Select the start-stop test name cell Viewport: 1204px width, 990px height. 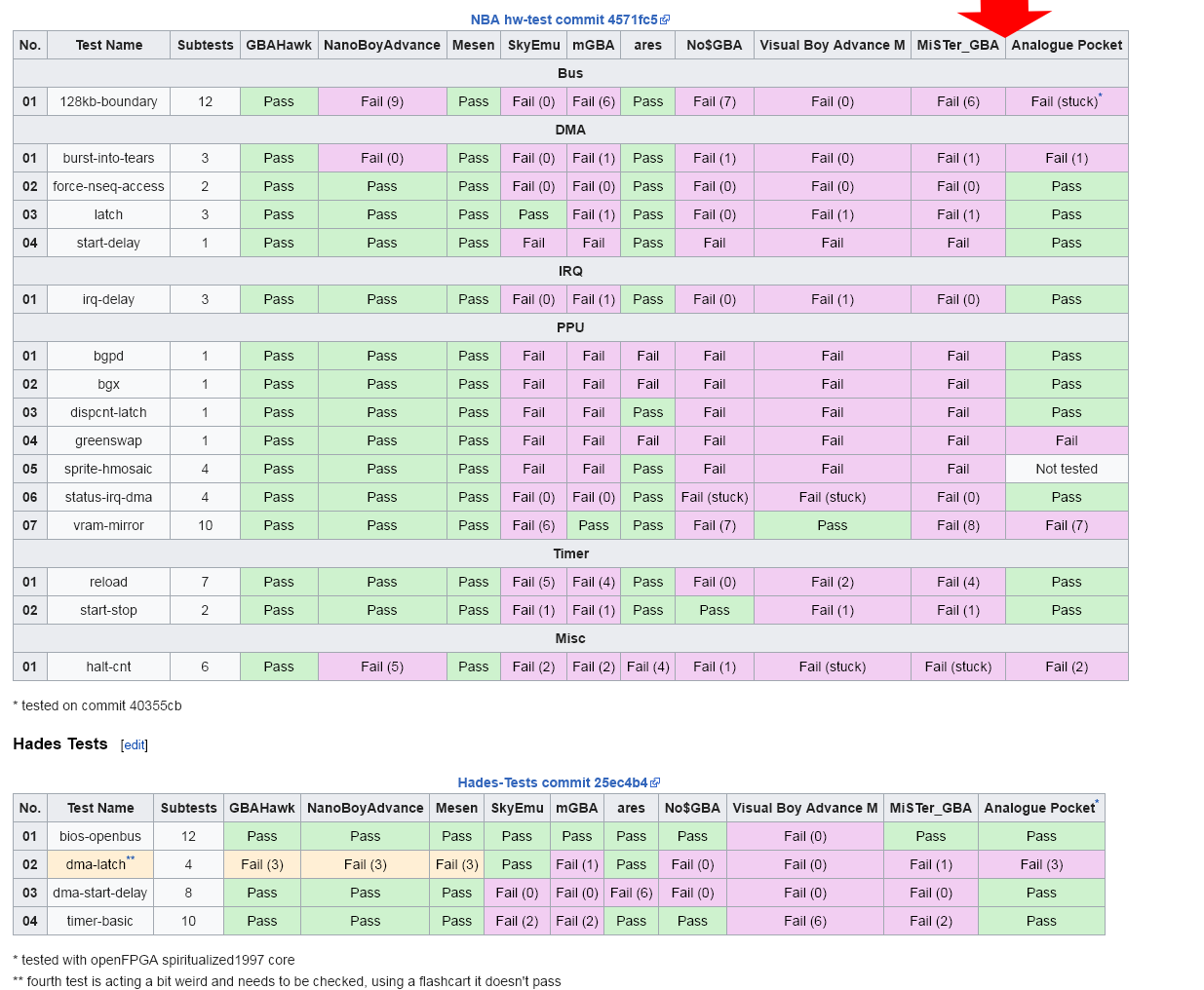click(108, 610)
